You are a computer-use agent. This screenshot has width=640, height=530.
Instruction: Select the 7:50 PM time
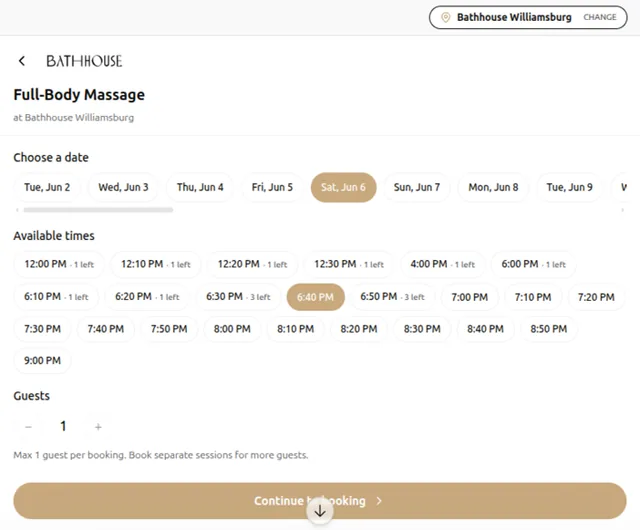[169, 329]
